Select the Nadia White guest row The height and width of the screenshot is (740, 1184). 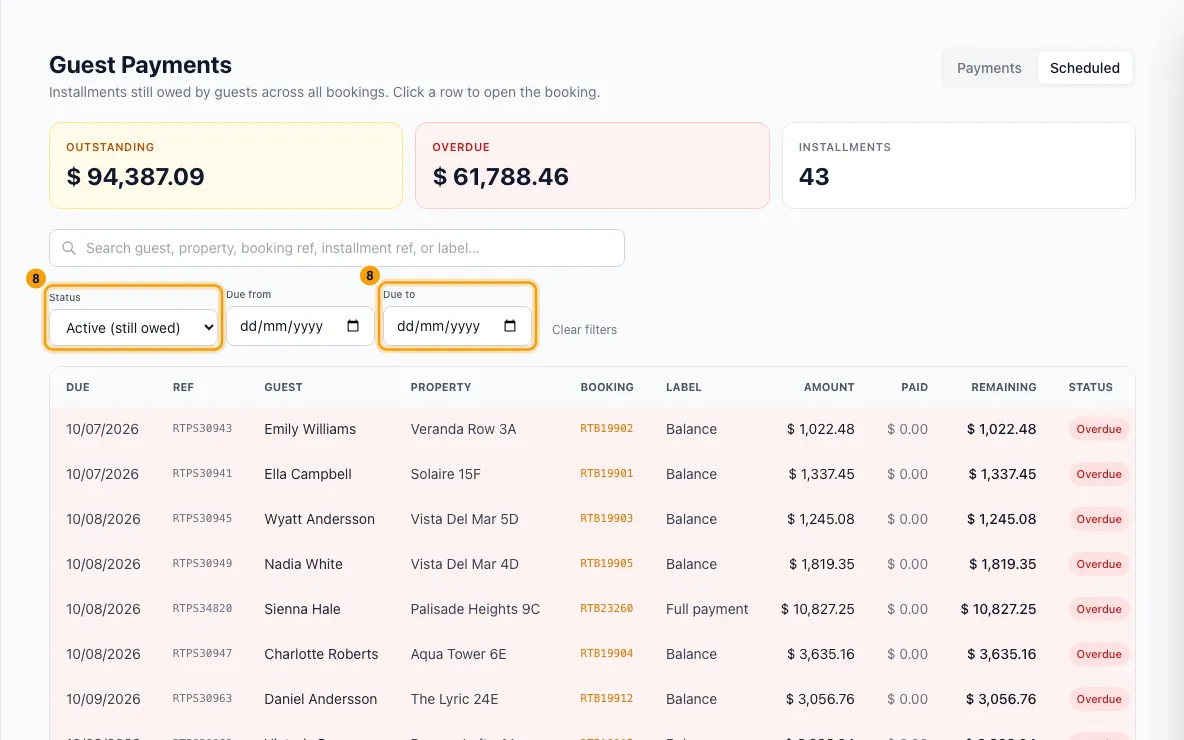[x=592, y=564]
